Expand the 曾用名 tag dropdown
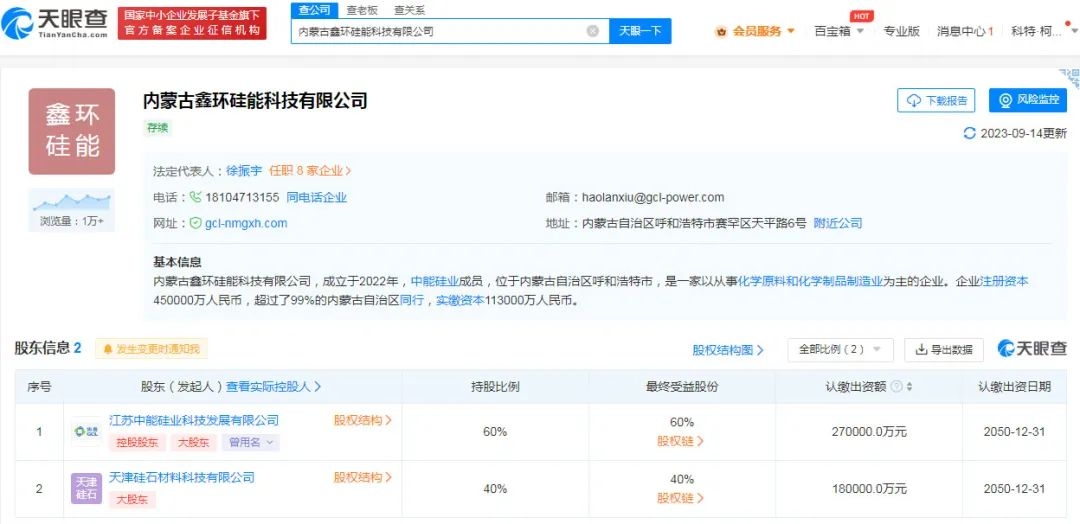 click(250, 443)
